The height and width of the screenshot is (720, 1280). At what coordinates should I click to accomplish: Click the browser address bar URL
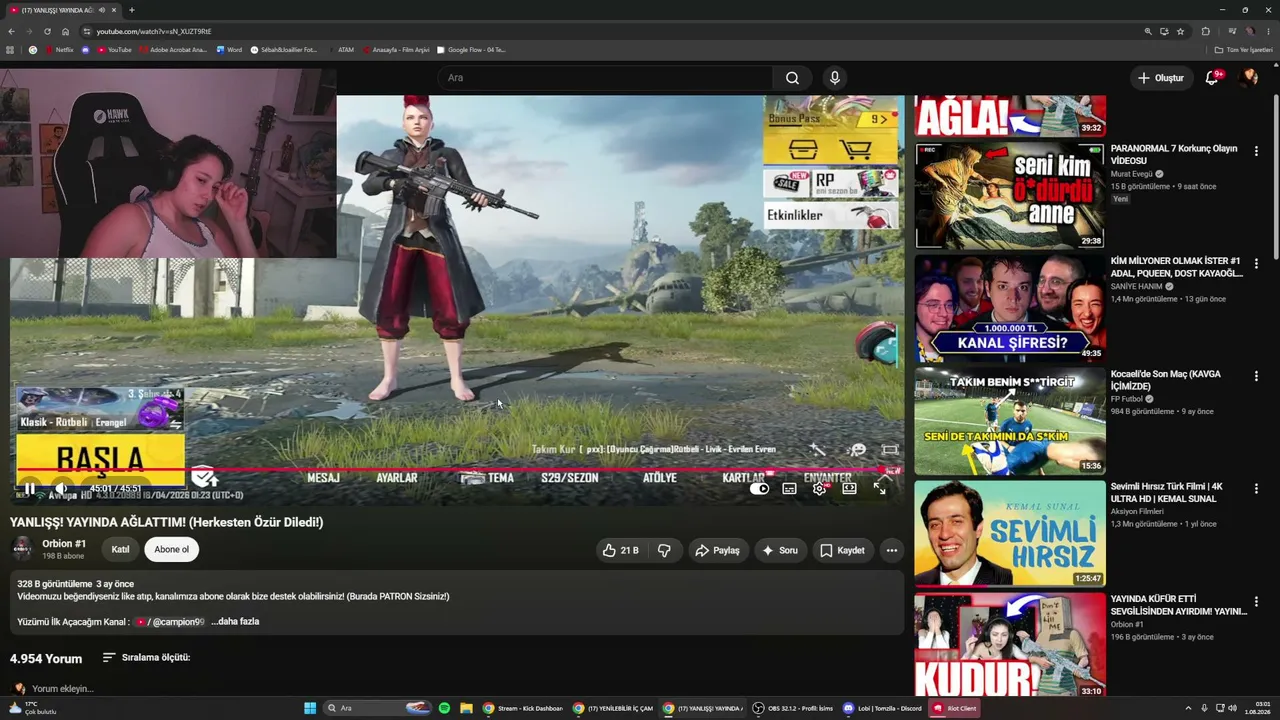coord(154,31)
